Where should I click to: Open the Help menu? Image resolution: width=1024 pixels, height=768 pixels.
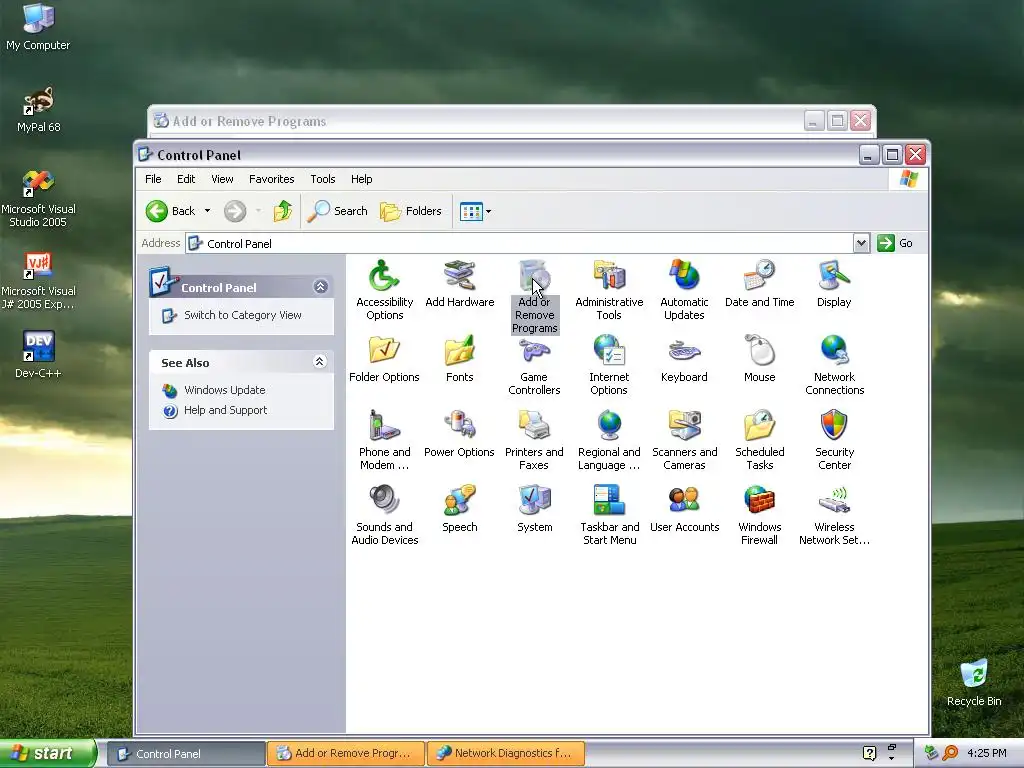click(x=361, y=179)
